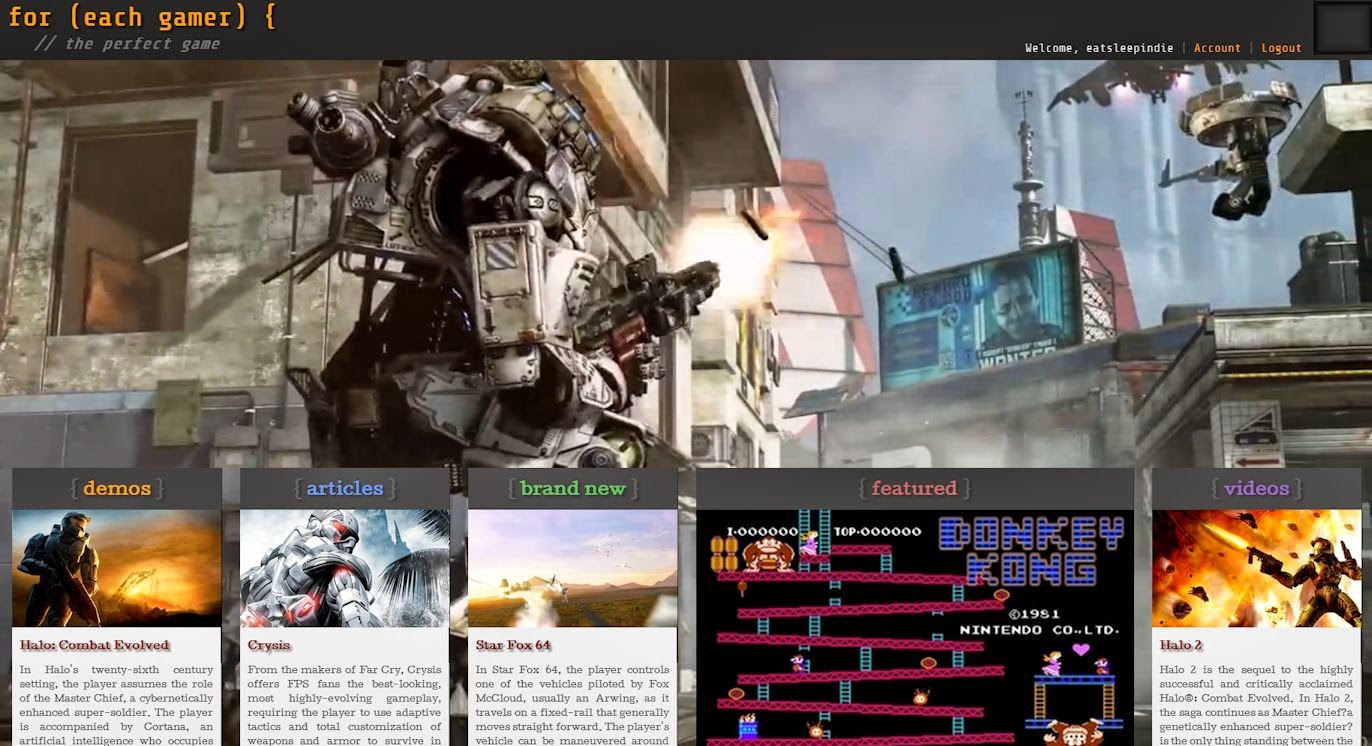Click the Titanfall mech banner image
The height and width of the screenshot is (746, 1372).
click(x=686, y=264)
